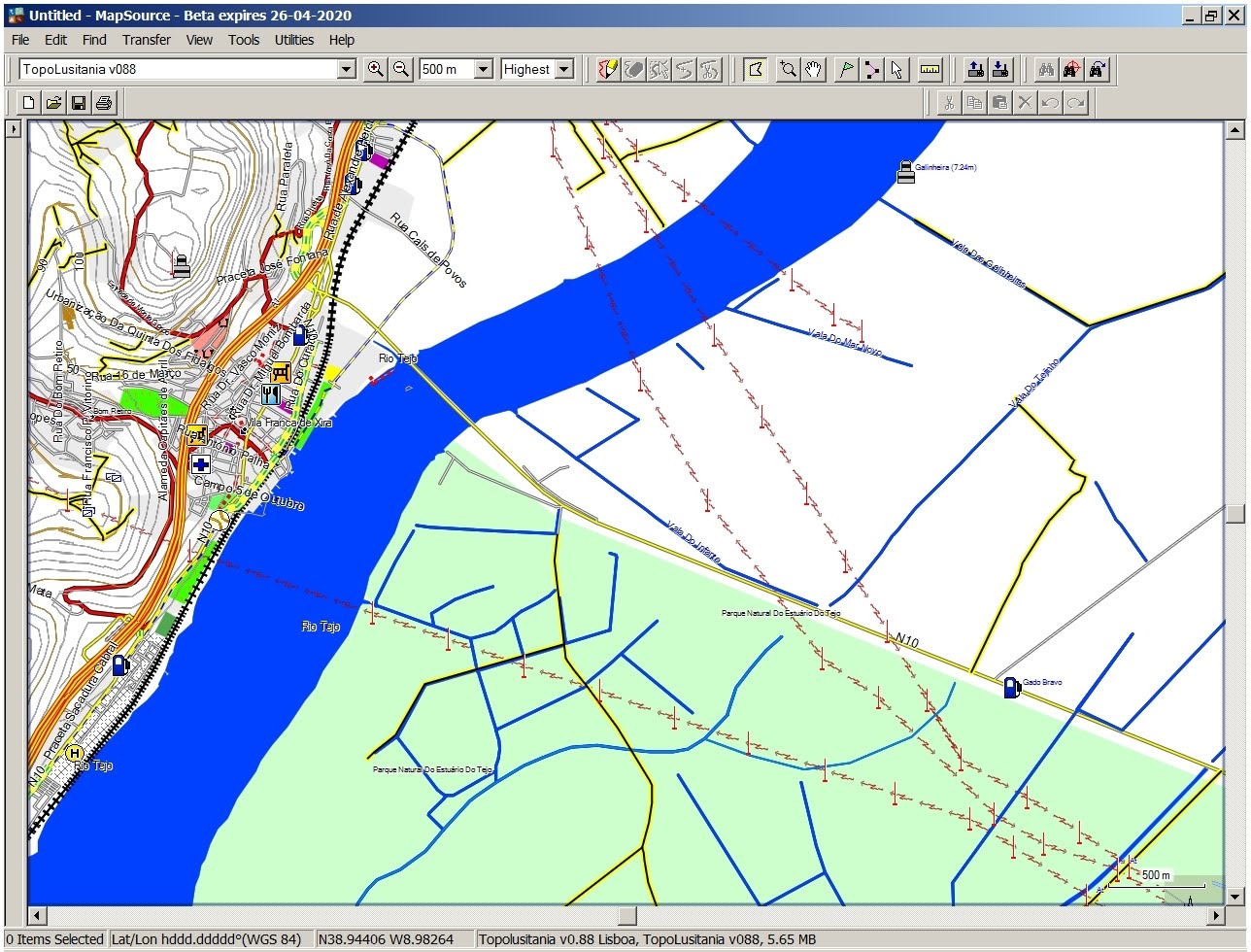Click the Copy icon
Image resolution: width=1251 pixels, height=952 pixels.
(x=974, y=102)
